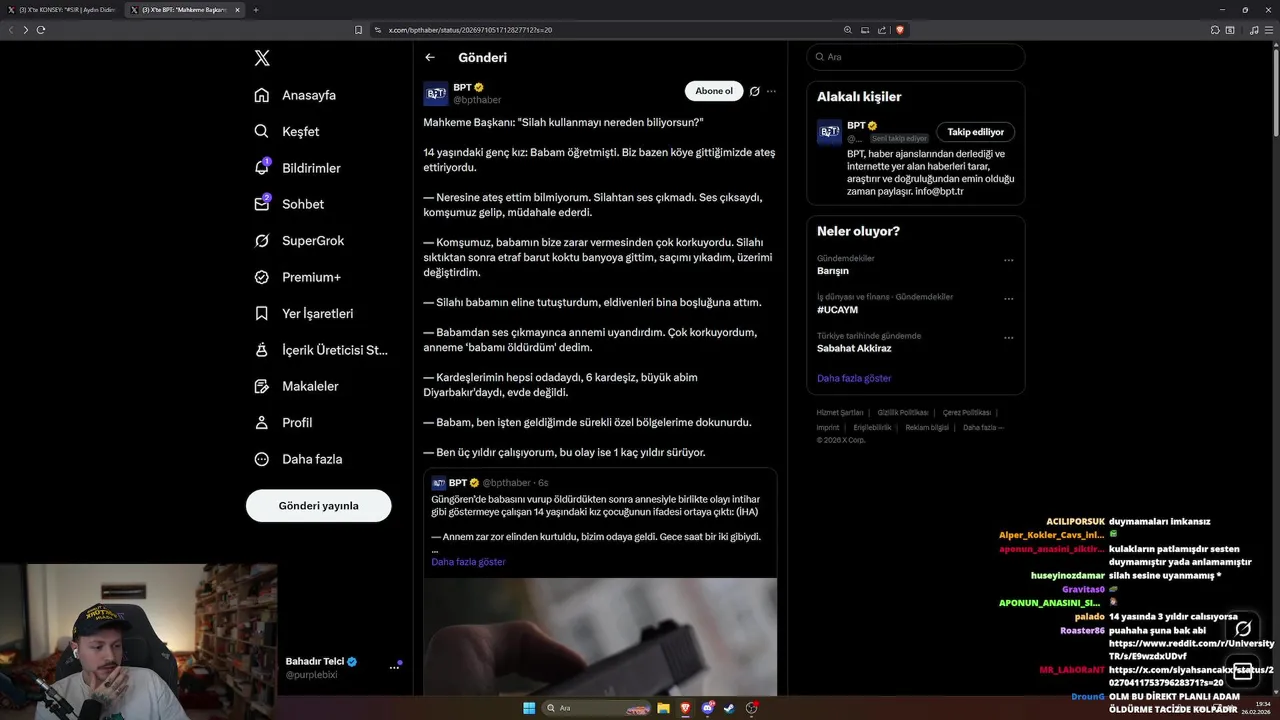1280x720 pixels.
Task: Open Sabahat Akkiraz trending topic
Action: coord(854,348)
